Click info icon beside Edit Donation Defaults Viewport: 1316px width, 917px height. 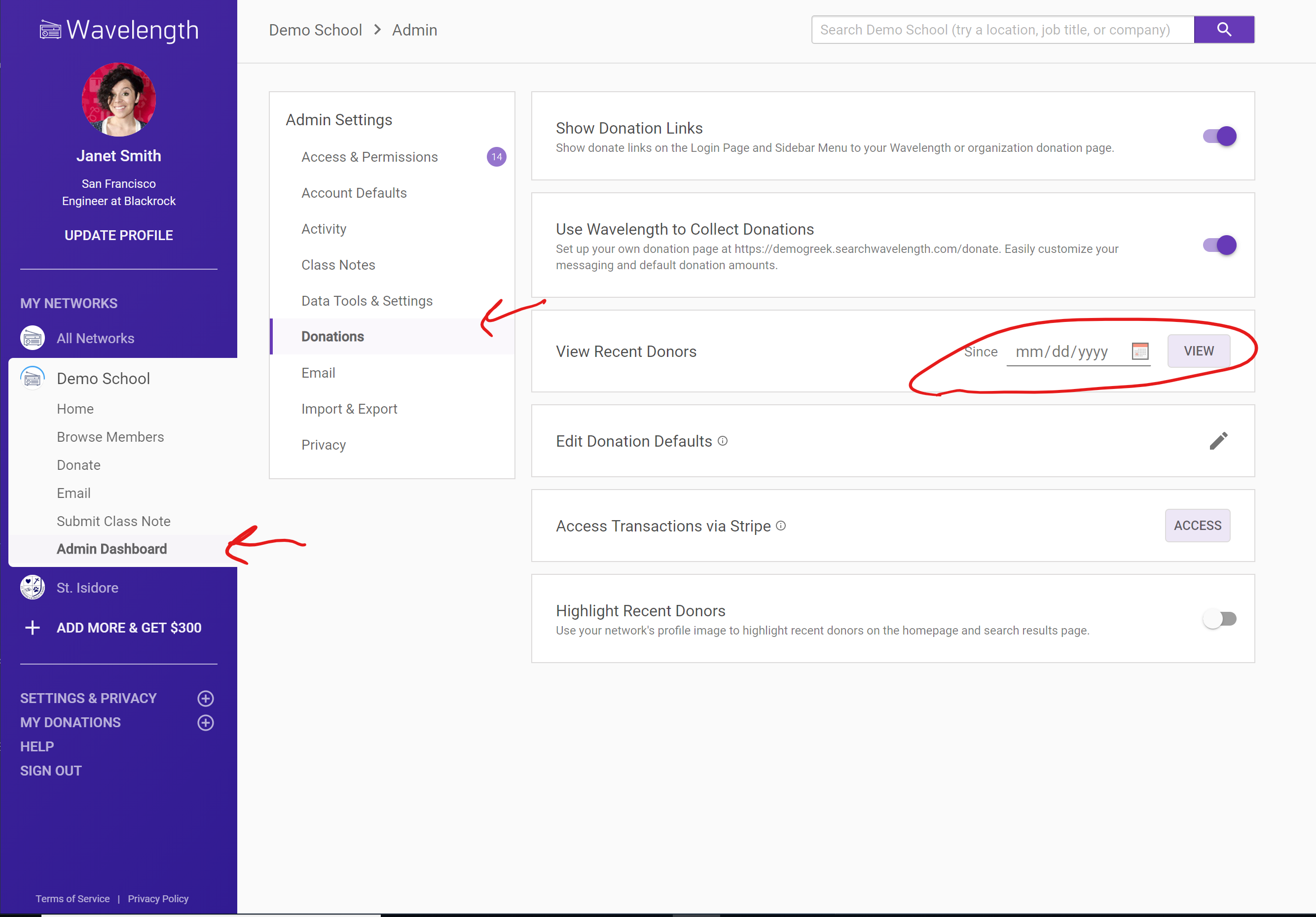coord(722,440)
